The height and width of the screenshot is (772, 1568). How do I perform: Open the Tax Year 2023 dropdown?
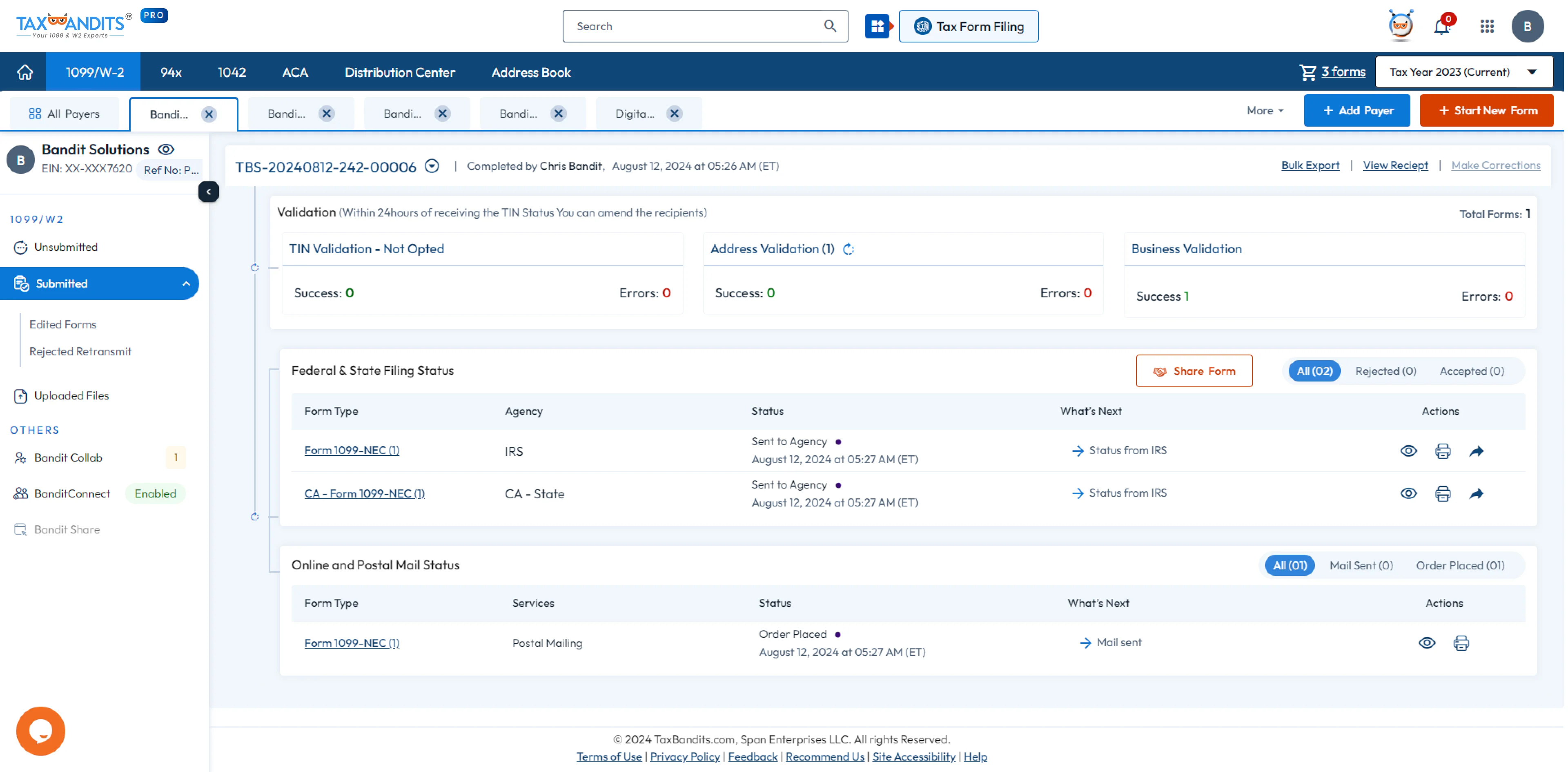pyautogui.click(x=1465, y=72)
